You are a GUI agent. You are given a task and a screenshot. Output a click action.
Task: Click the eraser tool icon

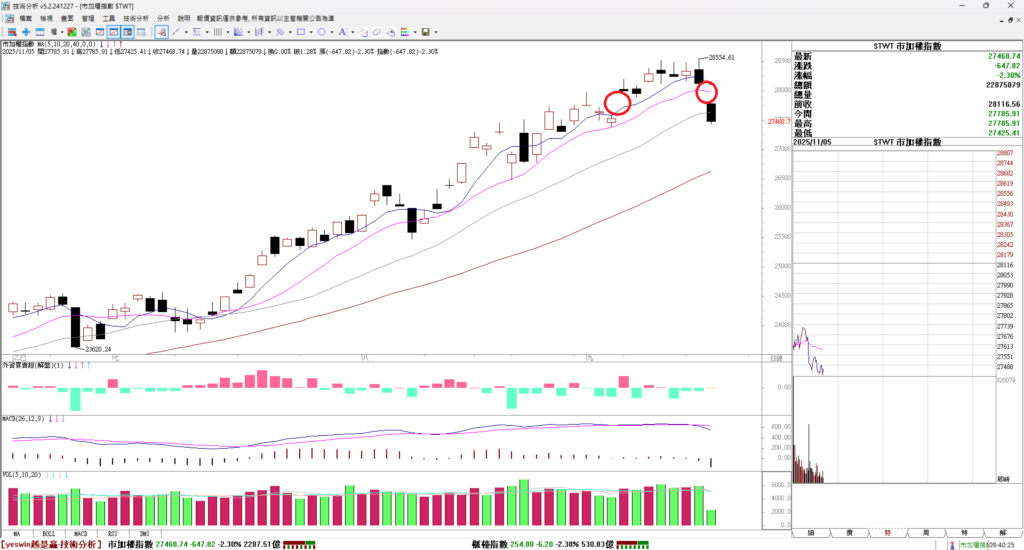tap(377, 32)
